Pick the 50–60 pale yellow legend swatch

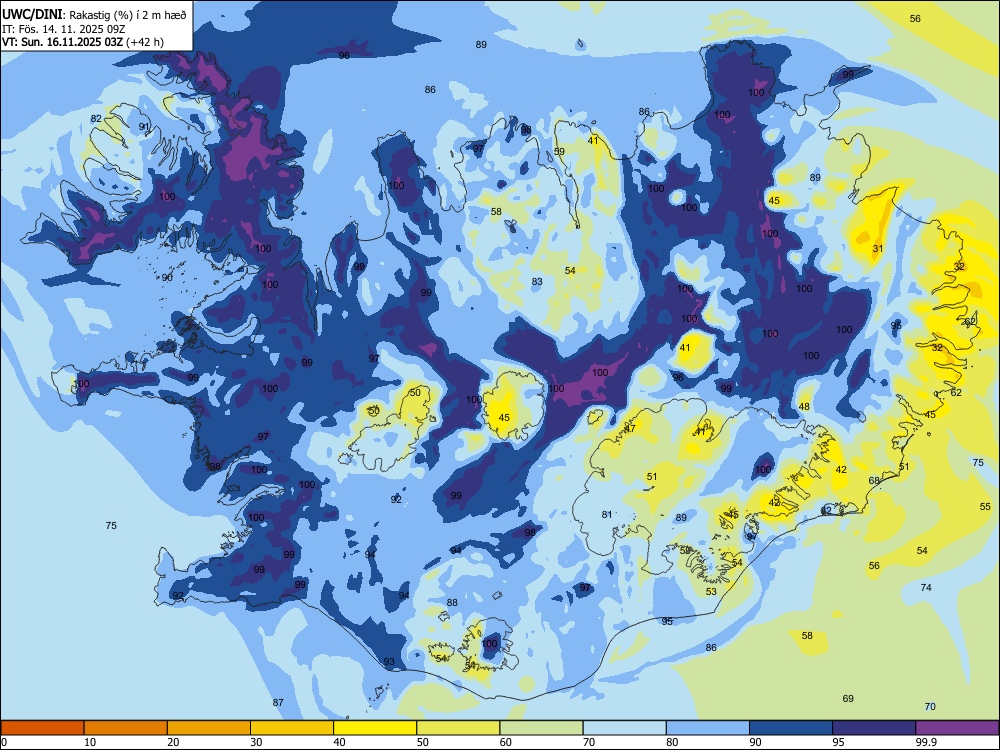pos(458,728)
